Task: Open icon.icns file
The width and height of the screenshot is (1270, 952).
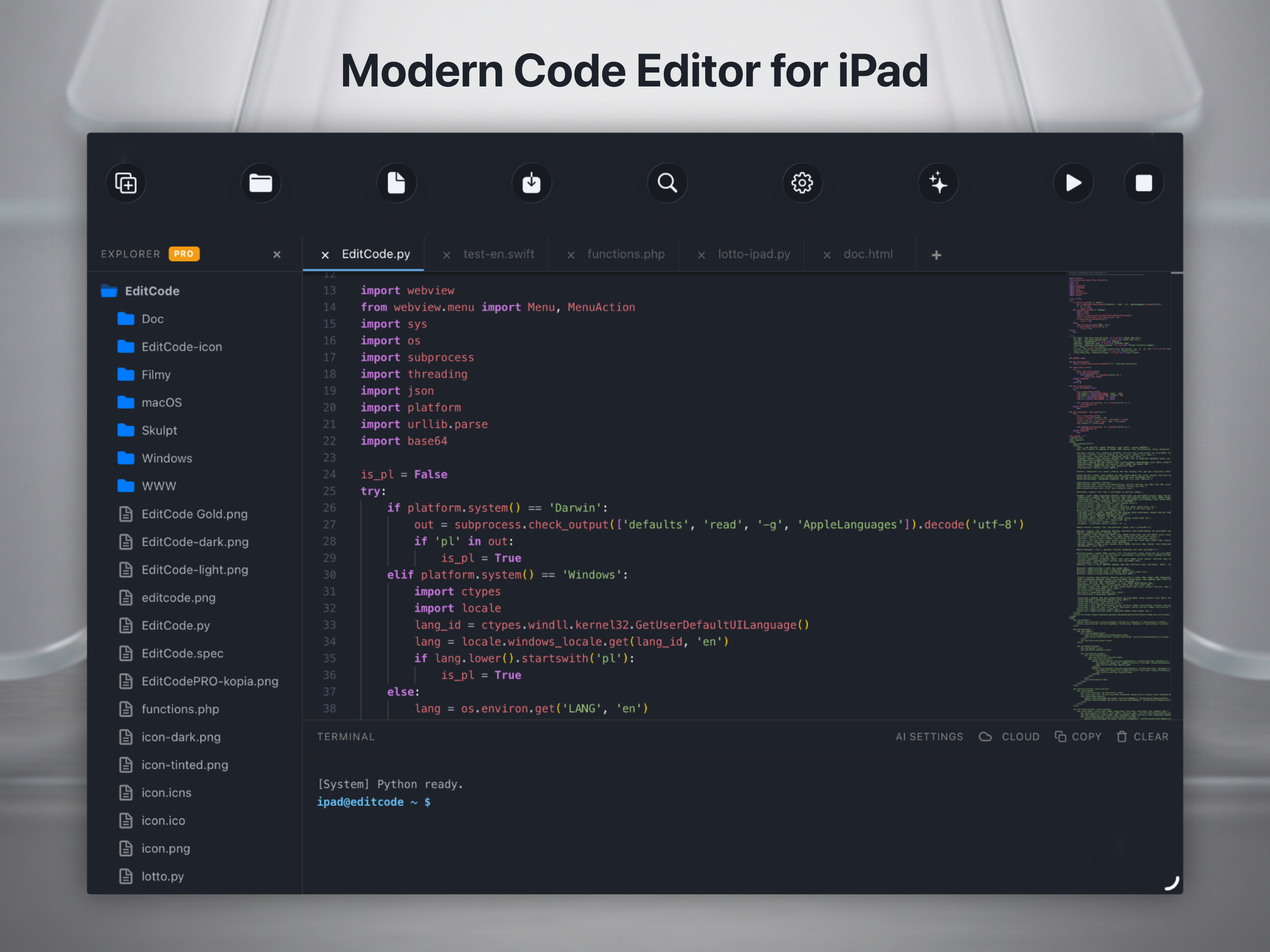Action: [x=155, y=793]
